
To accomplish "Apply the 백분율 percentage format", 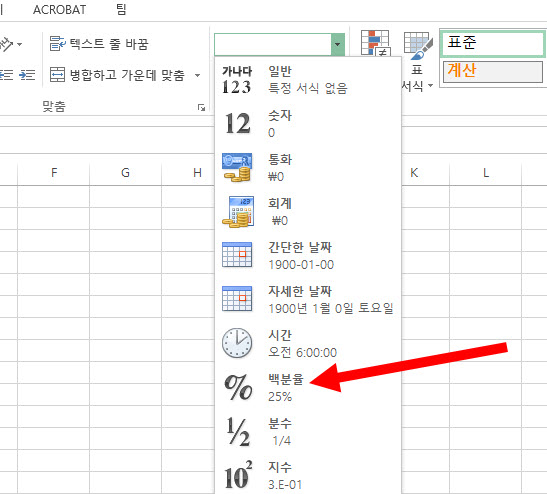I will 308,387.
